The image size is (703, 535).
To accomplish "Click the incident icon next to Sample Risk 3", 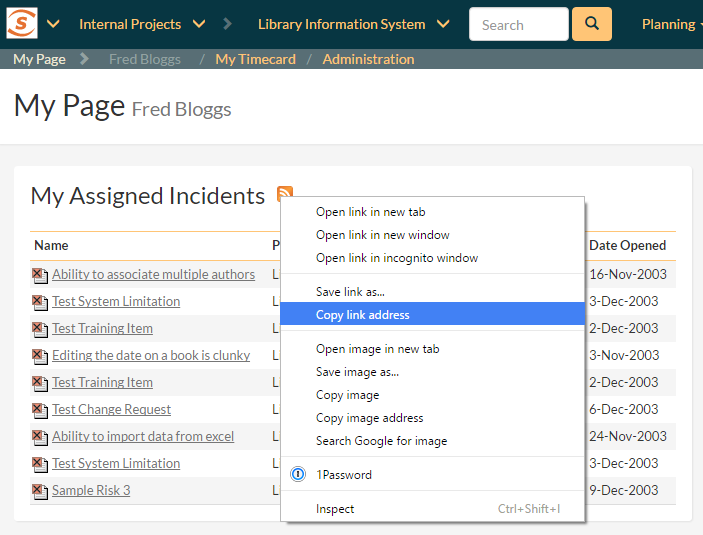I will [x=39, y=490].
